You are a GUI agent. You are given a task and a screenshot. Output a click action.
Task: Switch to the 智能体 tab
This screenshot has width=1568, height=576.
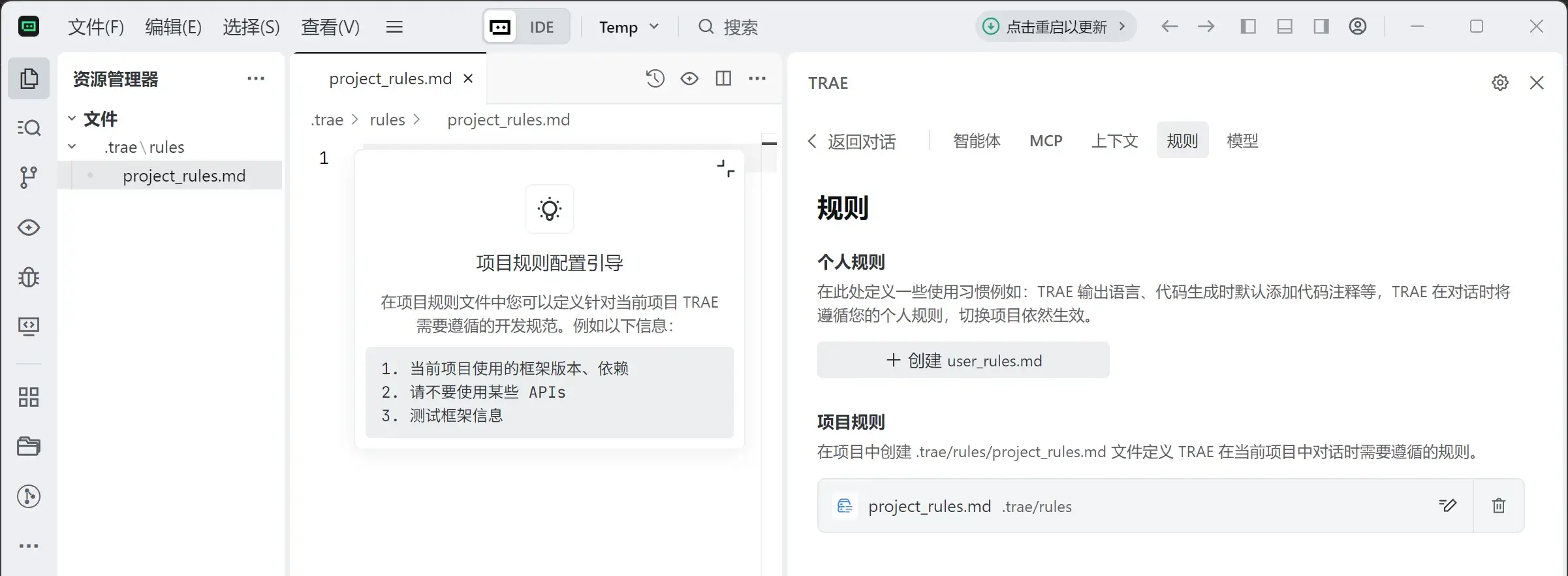977,140
